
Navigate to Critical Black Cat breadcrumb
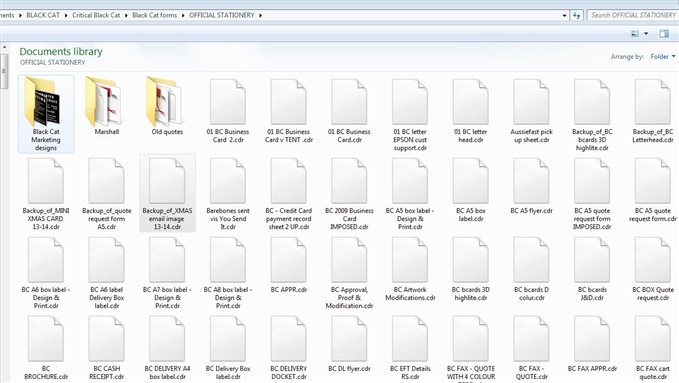(x=96, y=15)
